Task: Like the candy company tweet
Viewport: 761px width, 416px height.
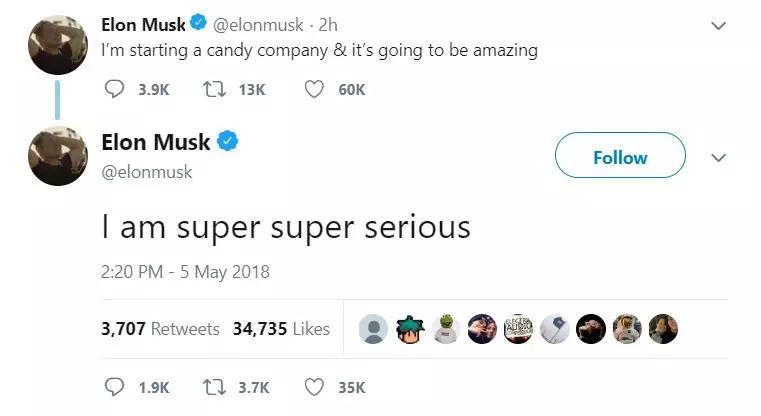Action: coord(314,89)
